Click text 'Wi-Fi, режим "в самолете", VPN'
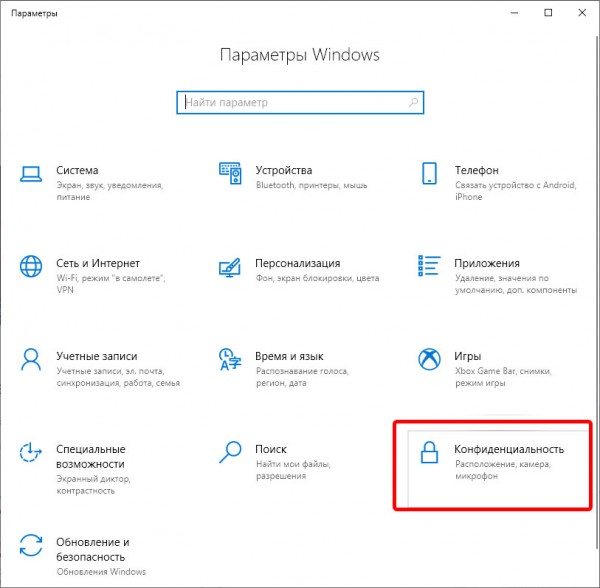This screenshot has height=588, width=600. (x=111, y=284)
